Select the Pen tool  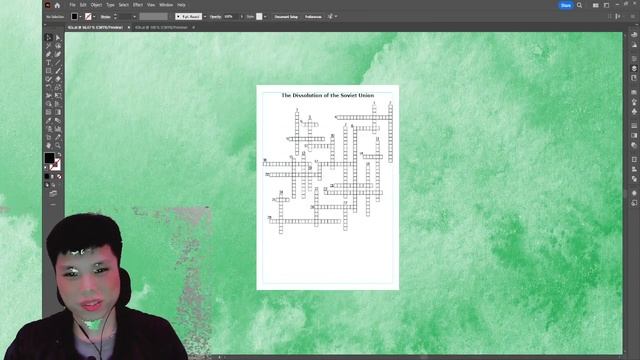pos(49,54)
